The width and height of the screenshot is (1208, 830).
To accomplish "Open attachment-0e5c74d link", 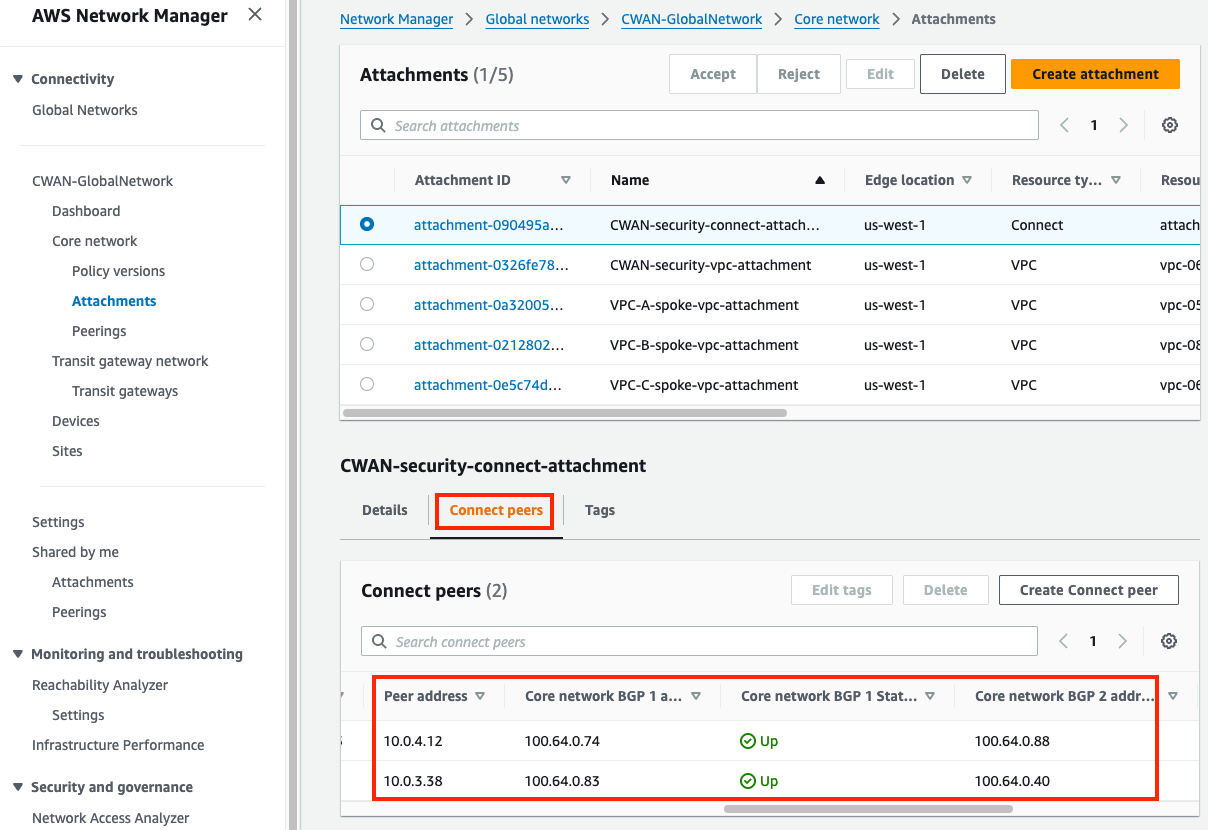I will click(x=488, y=385).
